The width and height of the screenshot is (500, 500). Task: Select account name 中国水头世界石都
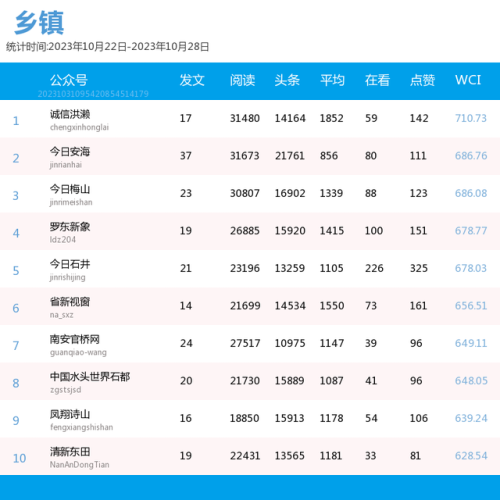(90, 377)
